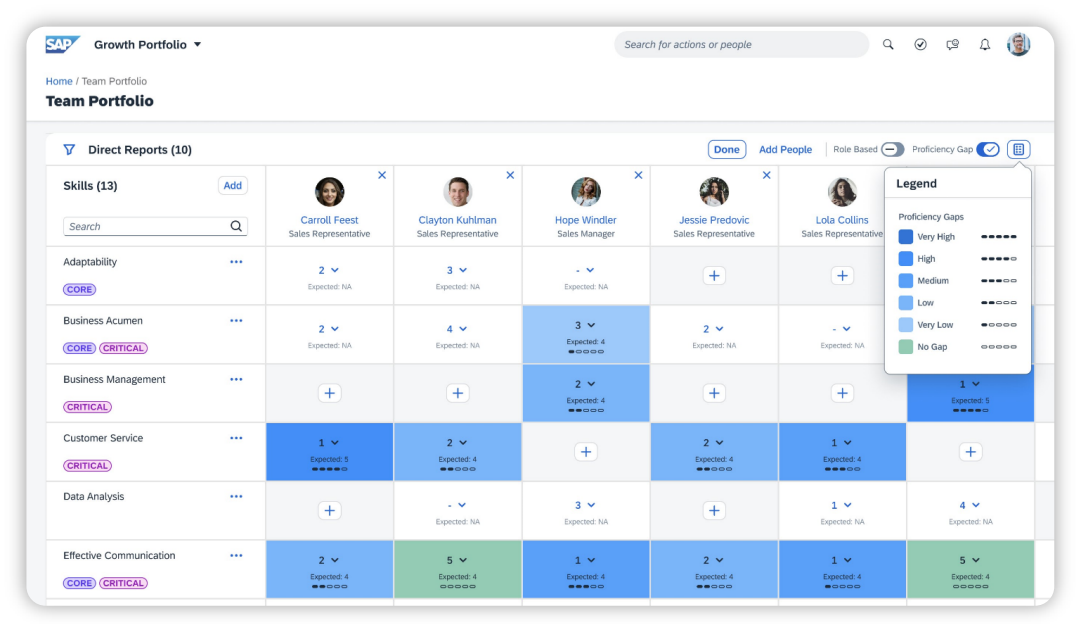
Task: Click the filter funnel icon by Direct Reports
Action: pos(69,149)
